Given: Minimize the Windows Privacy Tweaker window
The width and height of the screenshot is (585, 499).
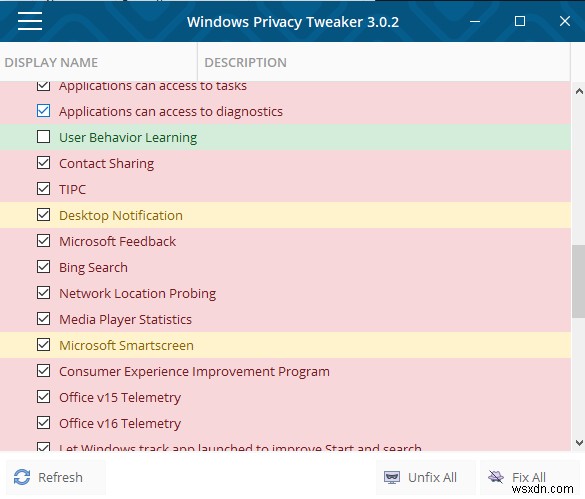Looking at the screenshot, I should click(475, 21).
